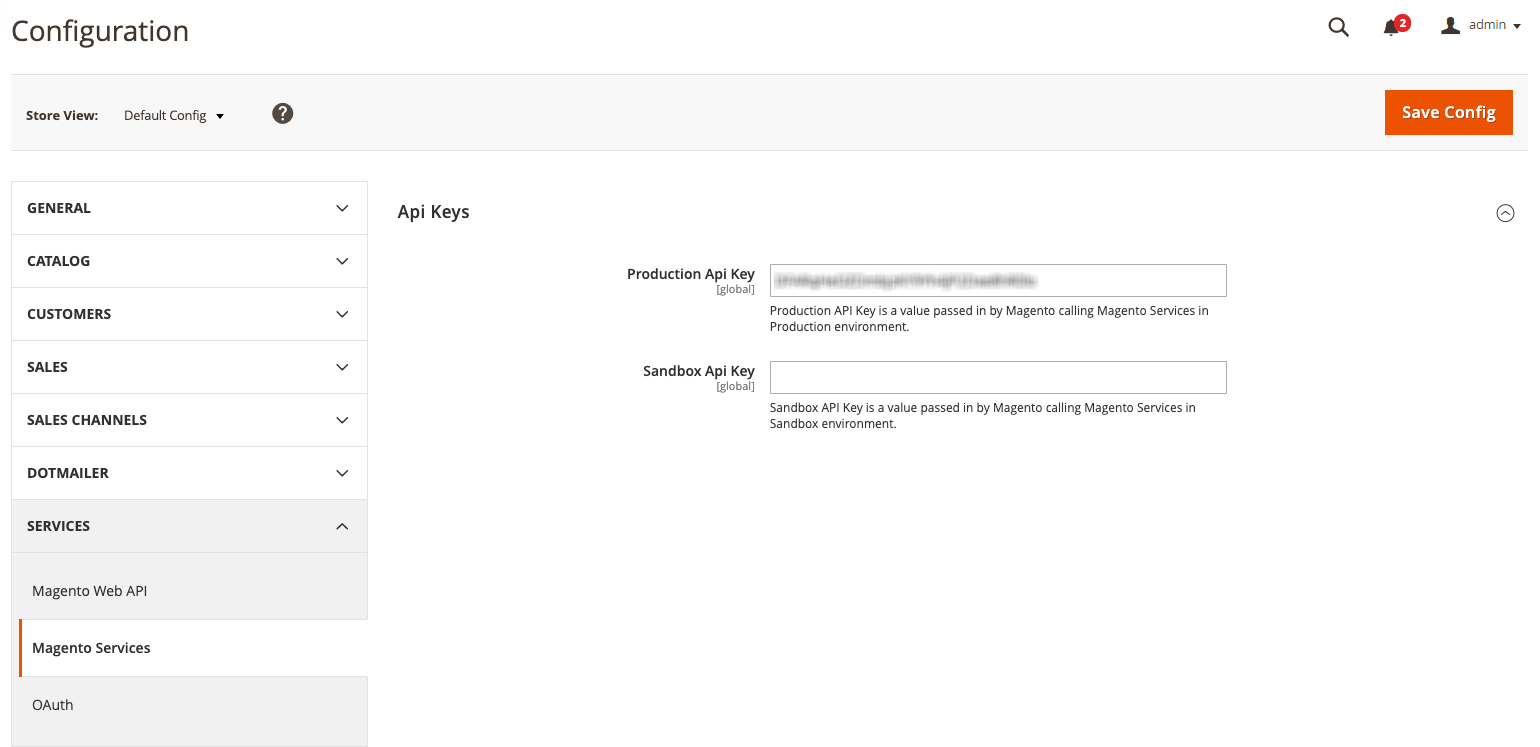1540x747 pixels.
Task: Open the admin account dropdown
Action: pyautogui.click(x=1494, y=26)
